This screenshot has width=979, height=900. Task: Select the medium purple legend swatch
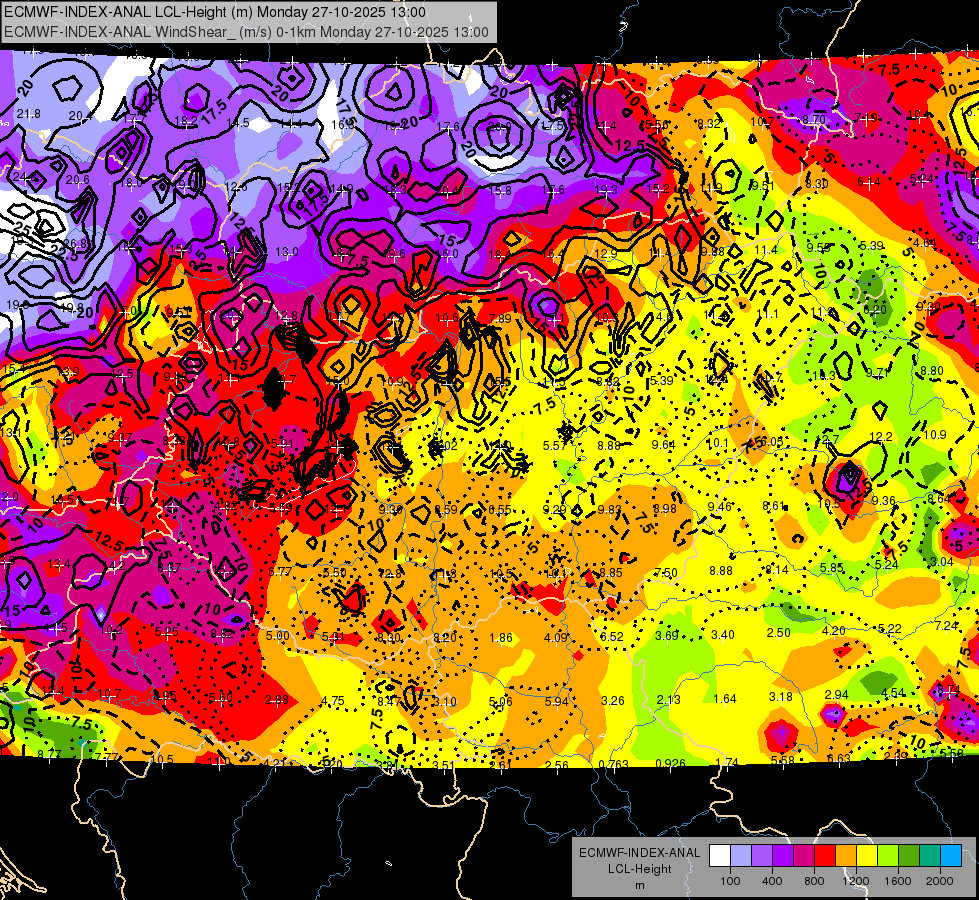(x=762, y=856)
